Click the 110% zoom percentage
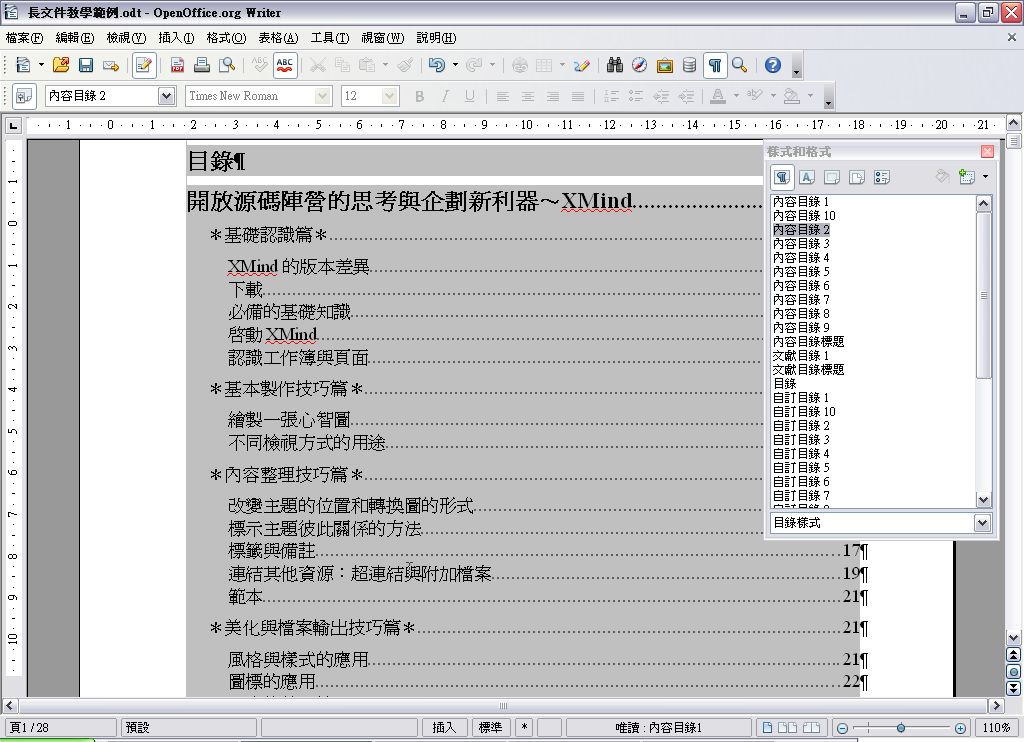 997,728
